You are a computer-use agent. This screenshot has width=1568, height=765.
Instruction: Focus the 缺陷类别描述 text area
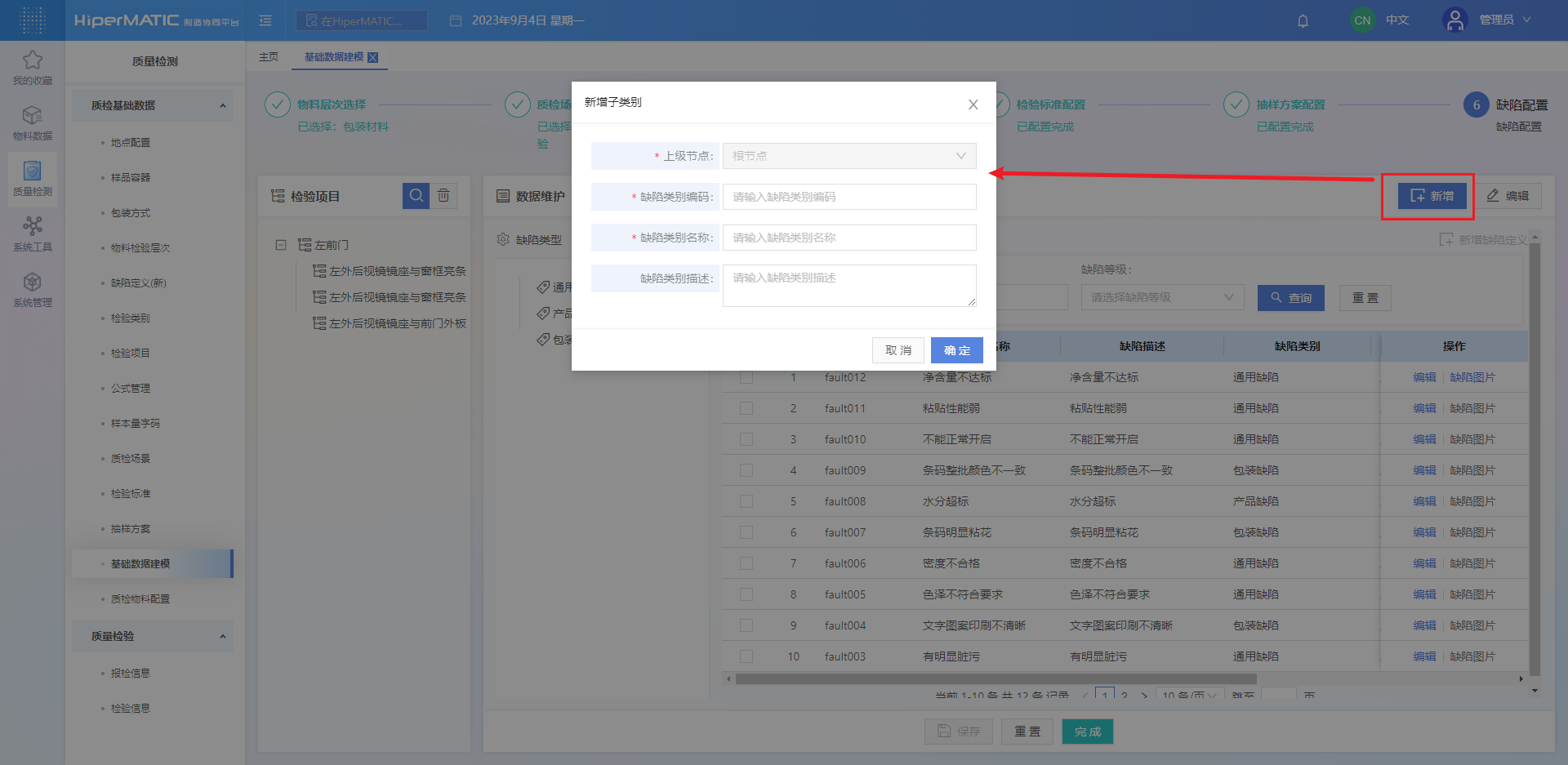849,286
